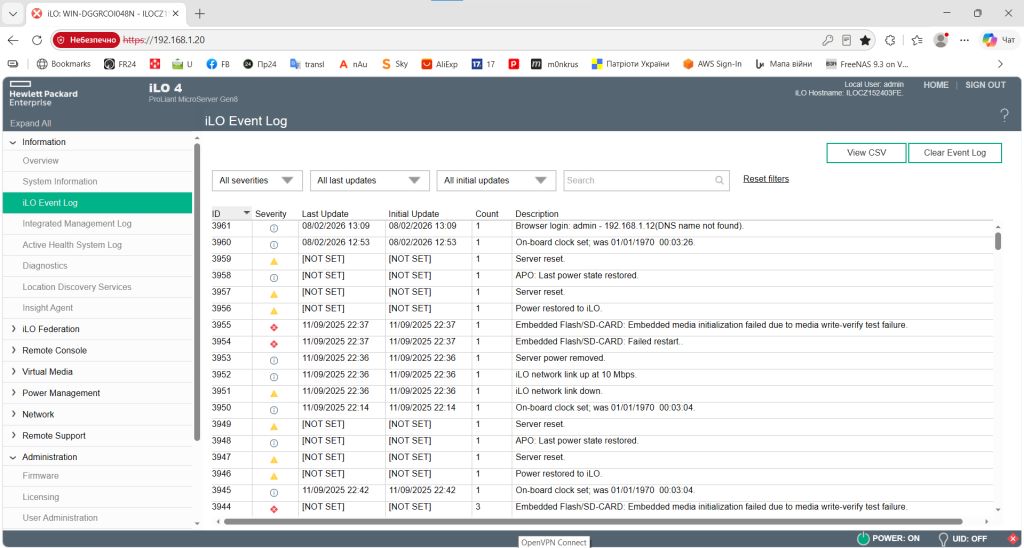Open the browser profile avatar
The height and width of the screenshot is (548, 1024).
pyautogui.click(x=940, y=40)
